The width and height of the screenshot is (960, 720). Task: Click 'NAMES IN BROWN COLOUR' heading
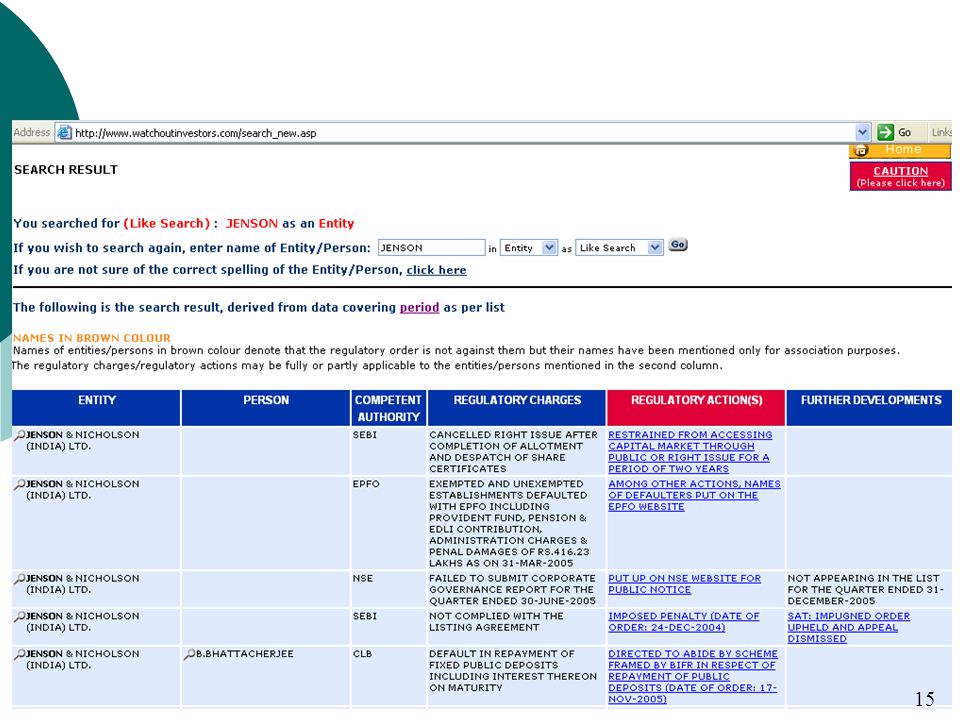click(x=92, y=338)
